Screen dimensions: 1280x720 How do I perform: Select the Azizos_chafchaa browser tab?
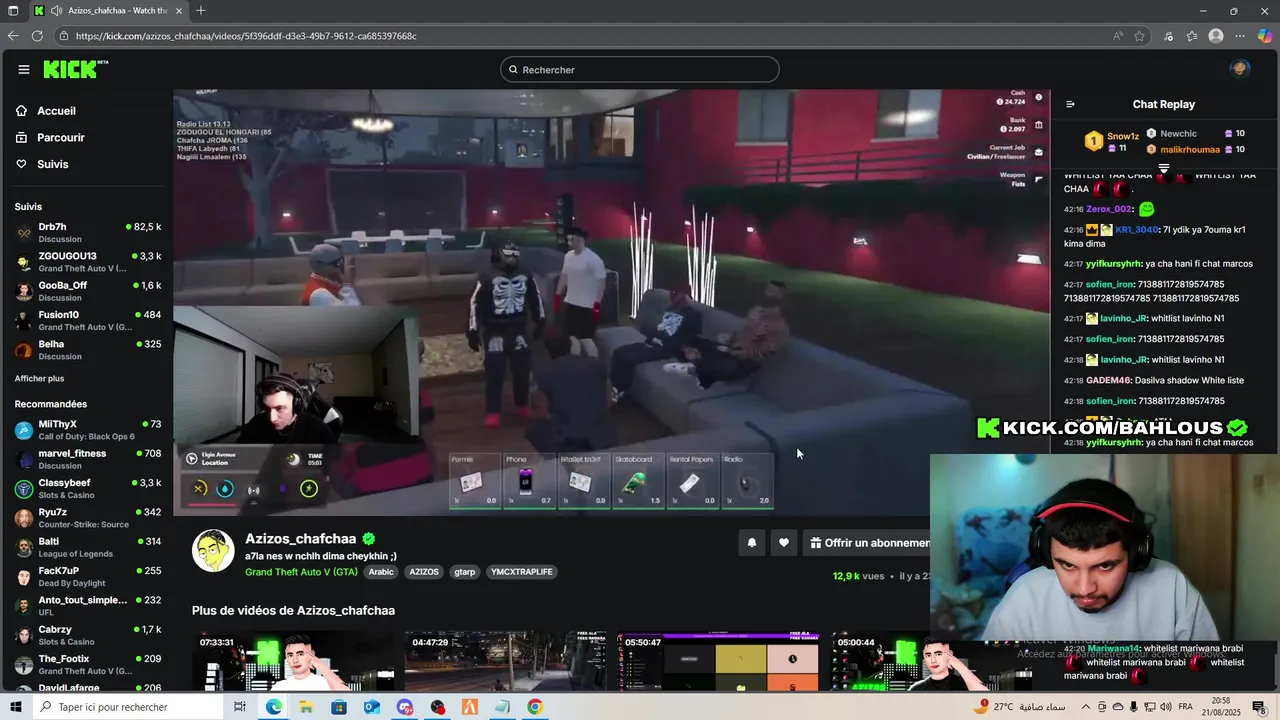pyautogui.click(x=110, y=11)
